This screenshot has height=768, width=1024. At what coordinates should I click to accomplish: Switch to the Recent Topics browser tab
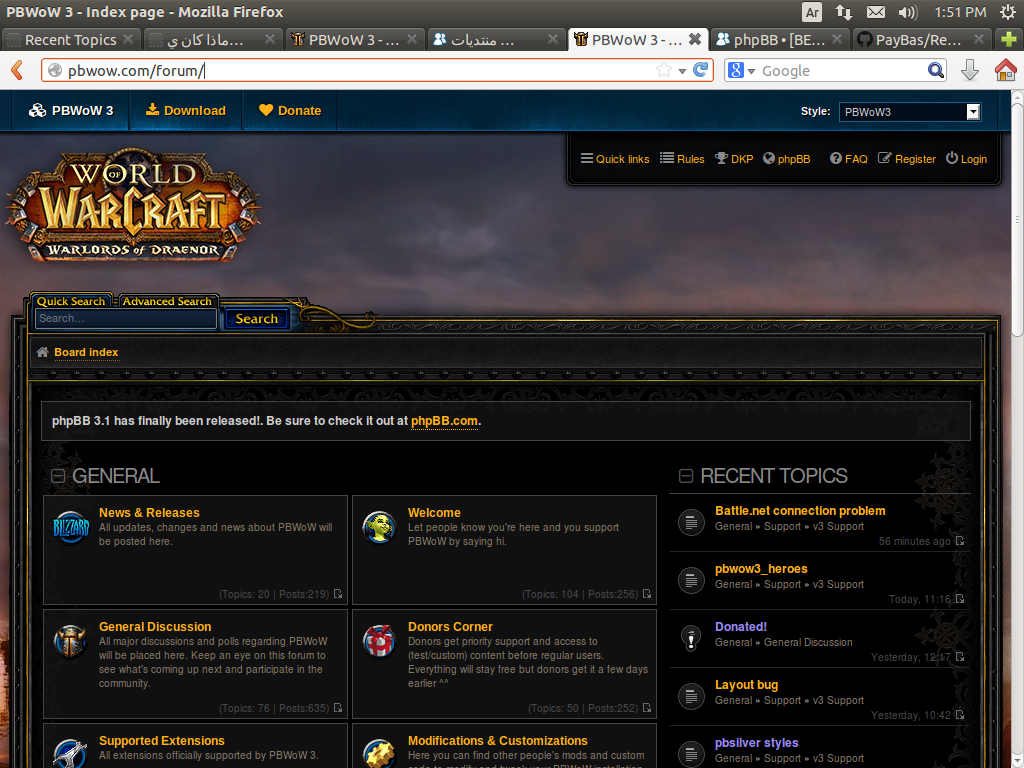pos(70,40)
